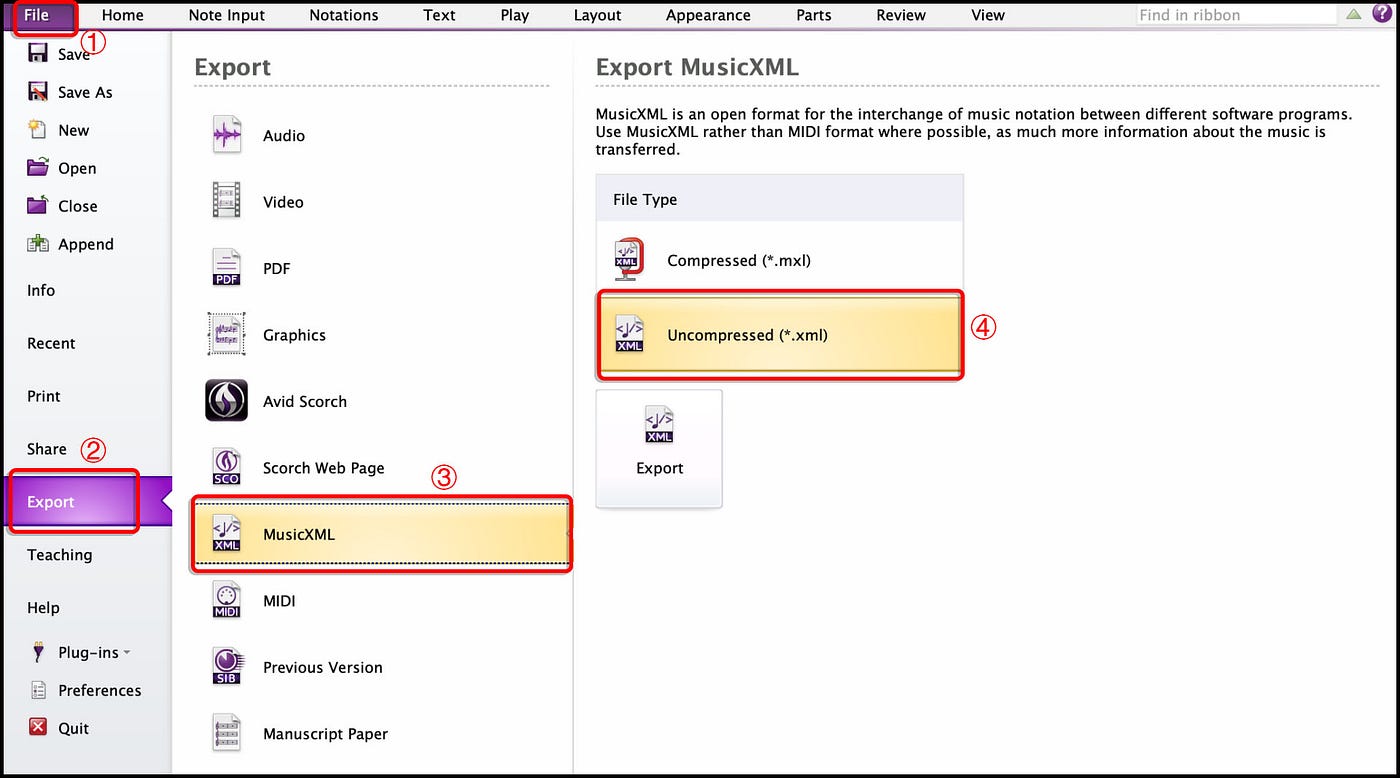Select the PDF text label
Viewport: 1400px width, 778px height.
(x=277, y=269)
